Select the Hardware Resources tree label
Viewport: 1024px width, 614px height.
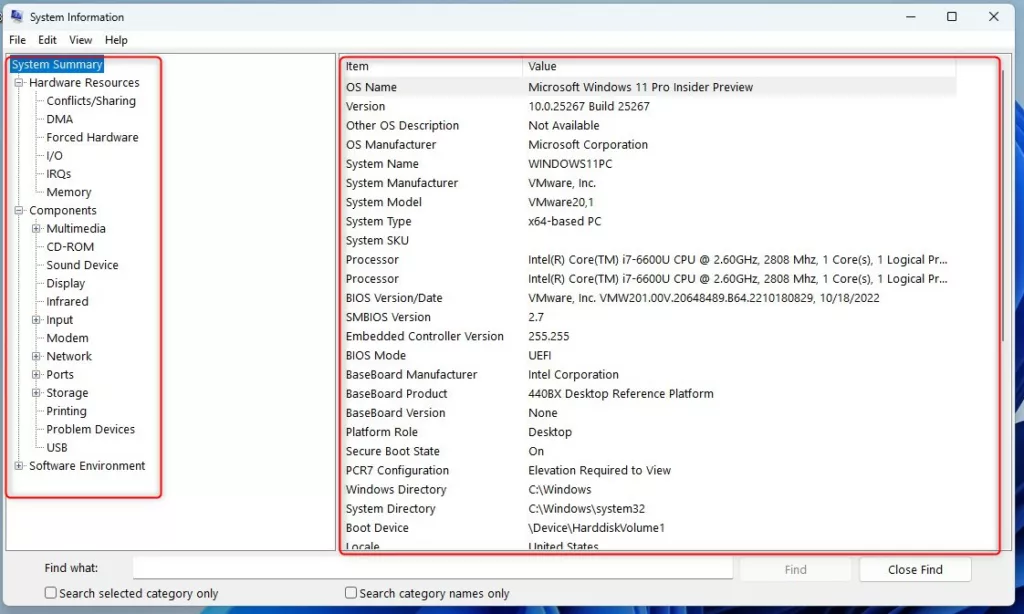click(x=84, y=82)
